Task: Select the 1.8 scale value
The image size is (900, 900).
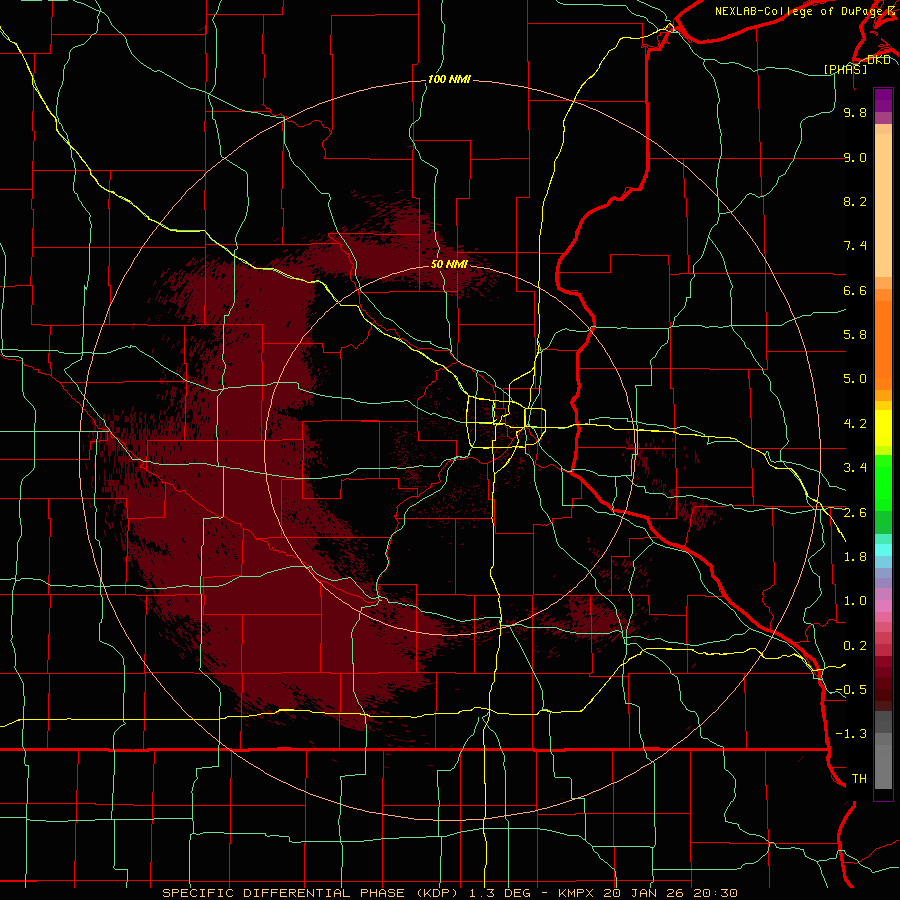Action: pos(855,557)
